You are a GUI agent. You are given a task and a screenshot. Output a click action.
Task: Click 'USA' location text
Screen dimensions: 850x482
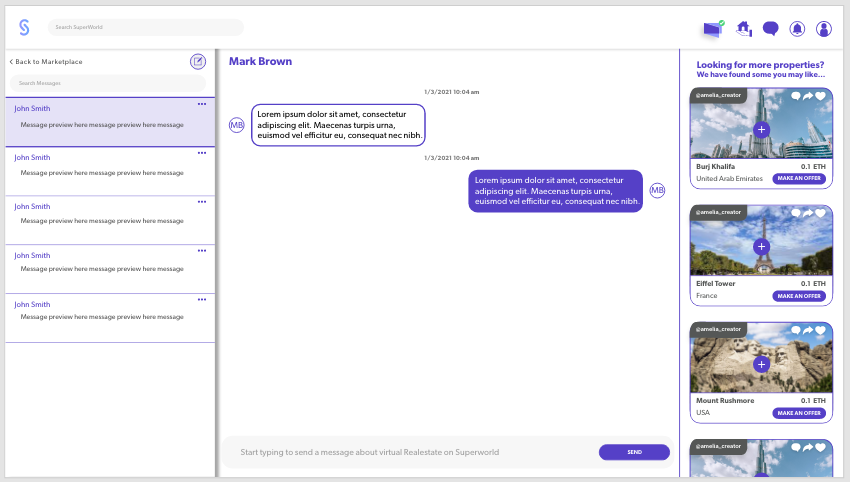point(703,413)
